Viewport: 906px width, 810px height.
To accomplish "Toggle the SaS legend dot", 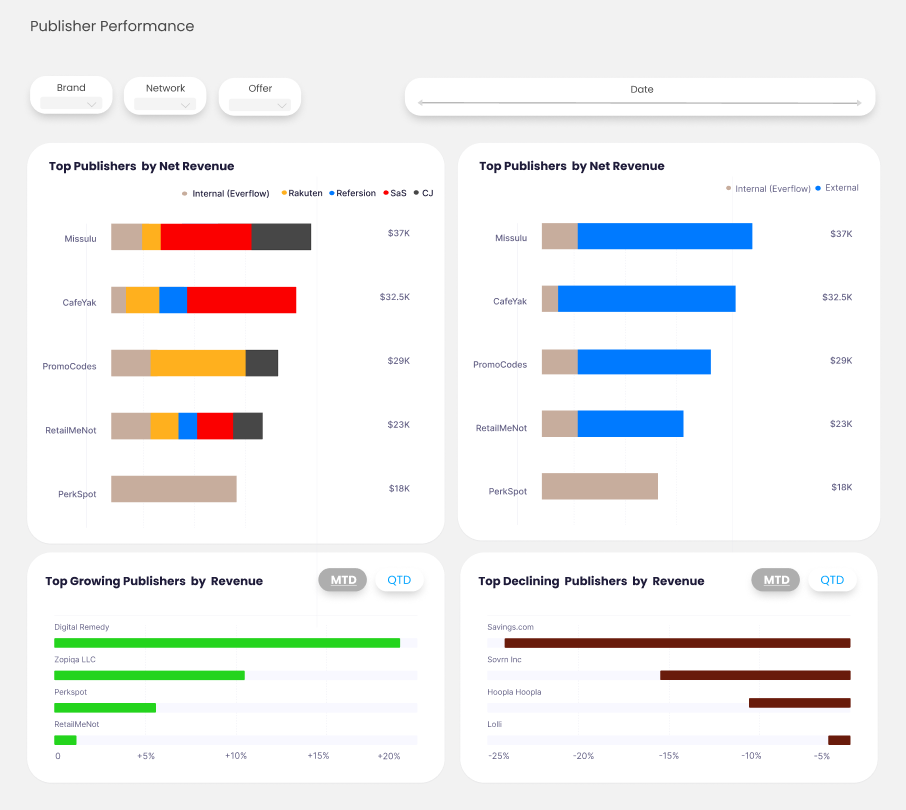I will (386, 193).
